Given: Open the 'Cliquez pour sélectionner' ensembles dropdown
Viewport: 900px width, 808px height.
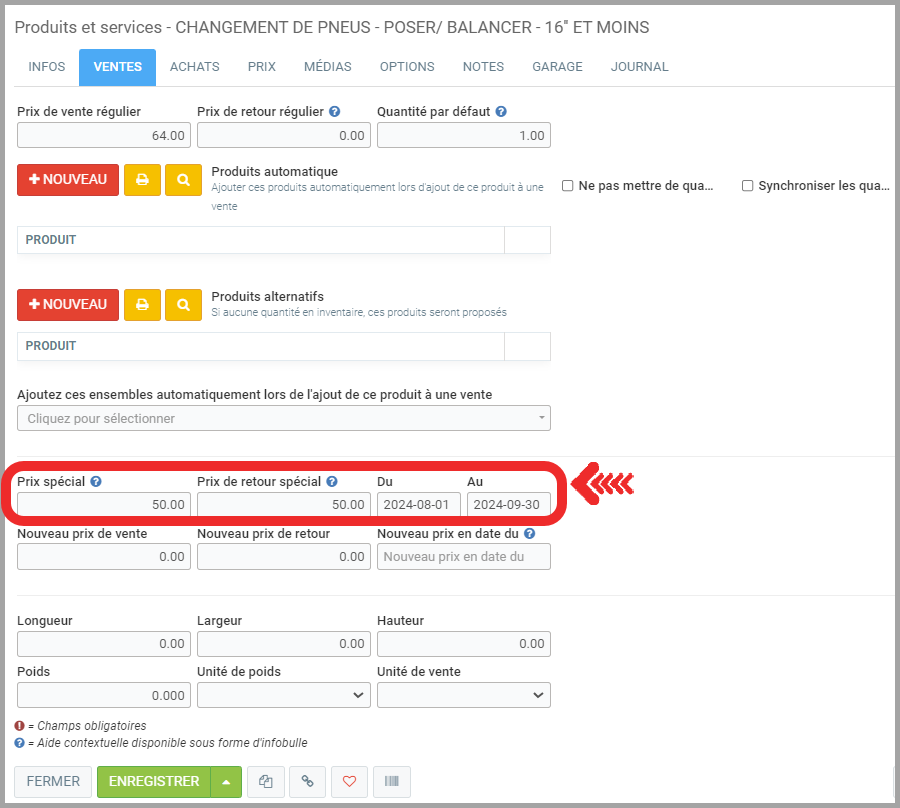Looking at the screenshot, I should click(284, 418).
